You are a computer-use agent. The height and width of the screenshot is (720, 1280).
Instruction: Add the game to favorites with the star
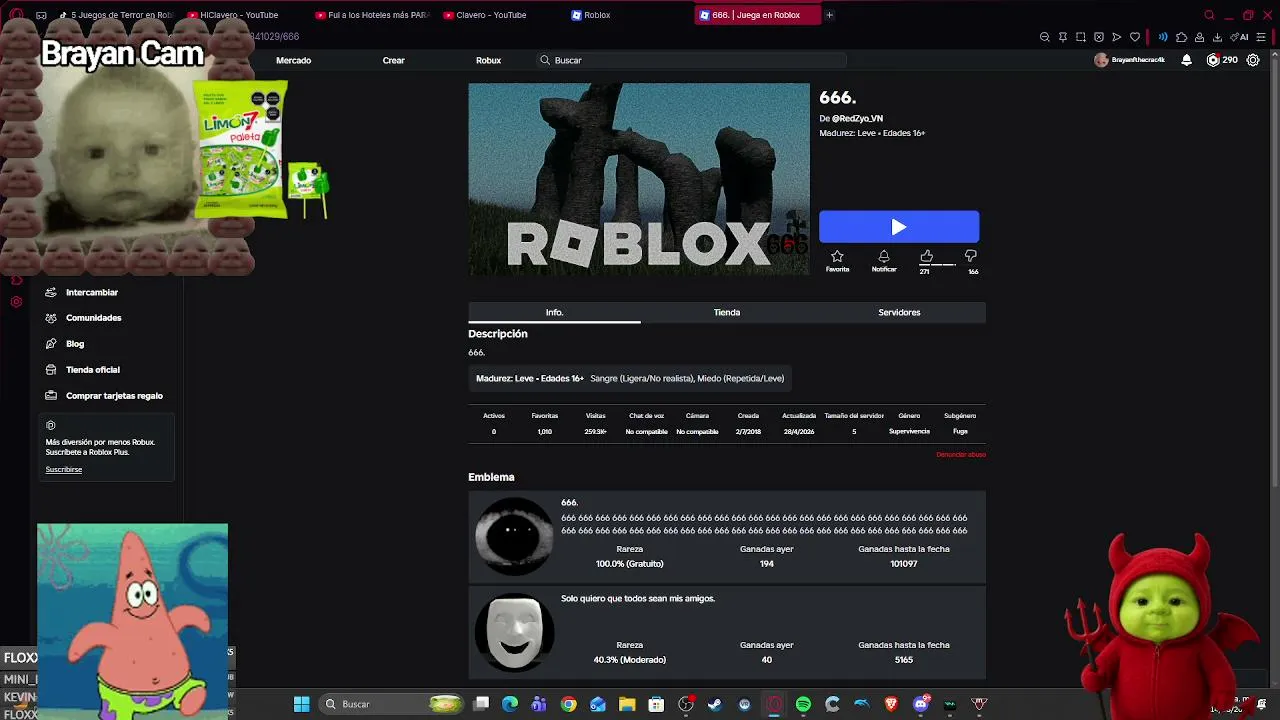[x=837, y=257]
